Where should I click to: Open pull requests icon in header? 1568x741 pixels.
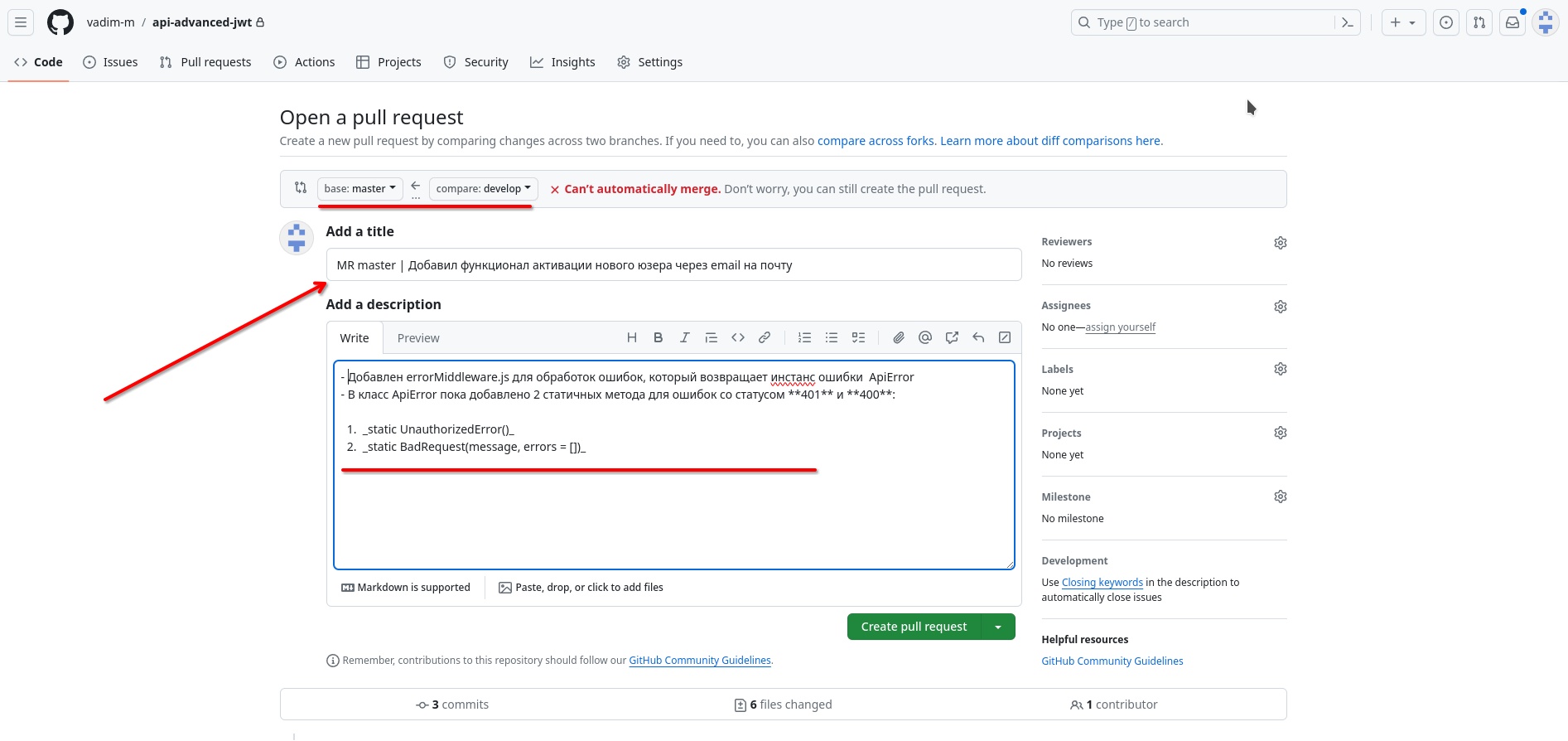point(1479,22)
